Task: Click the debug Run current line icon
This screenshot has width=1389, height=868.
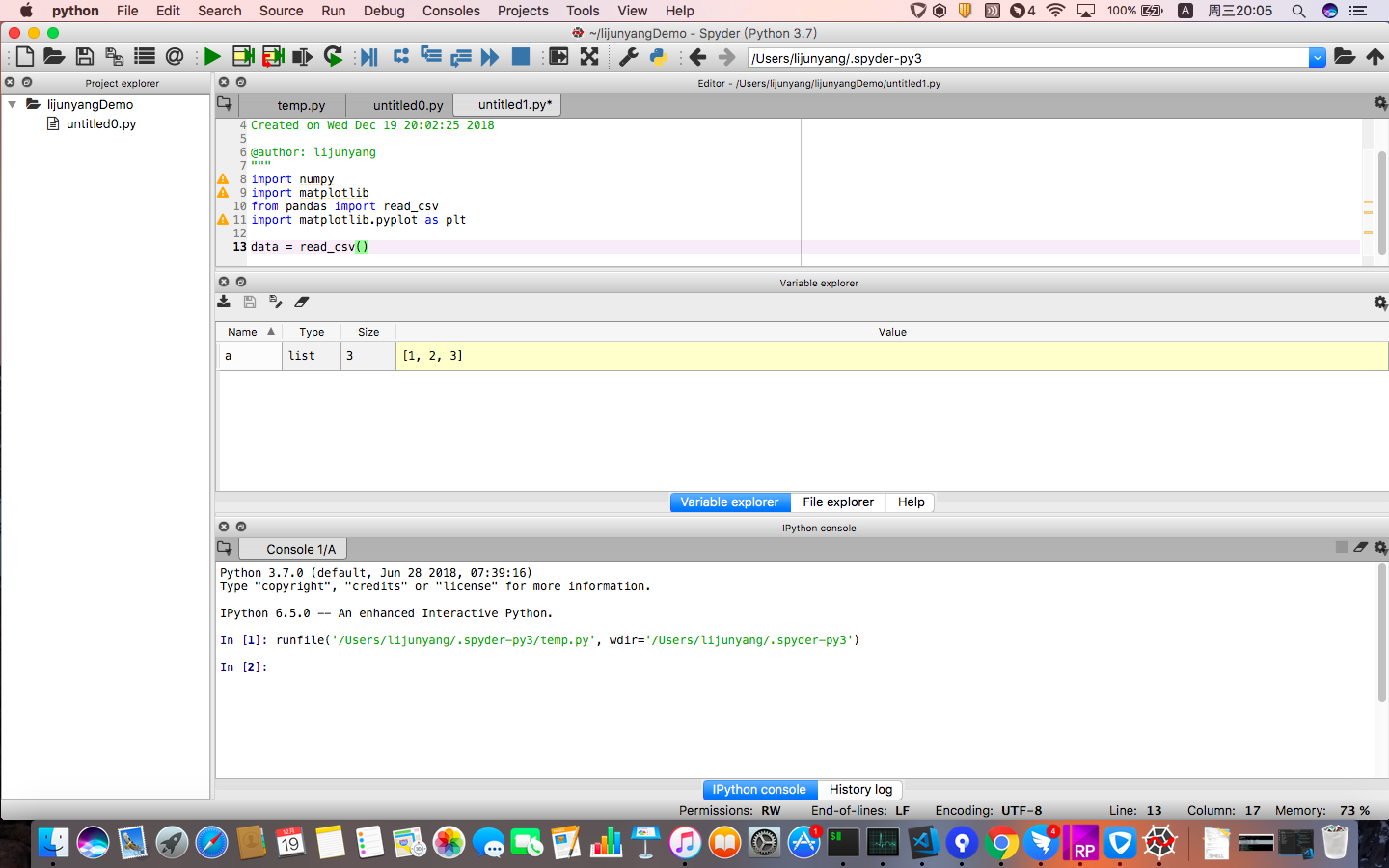Action: point(401,56)
